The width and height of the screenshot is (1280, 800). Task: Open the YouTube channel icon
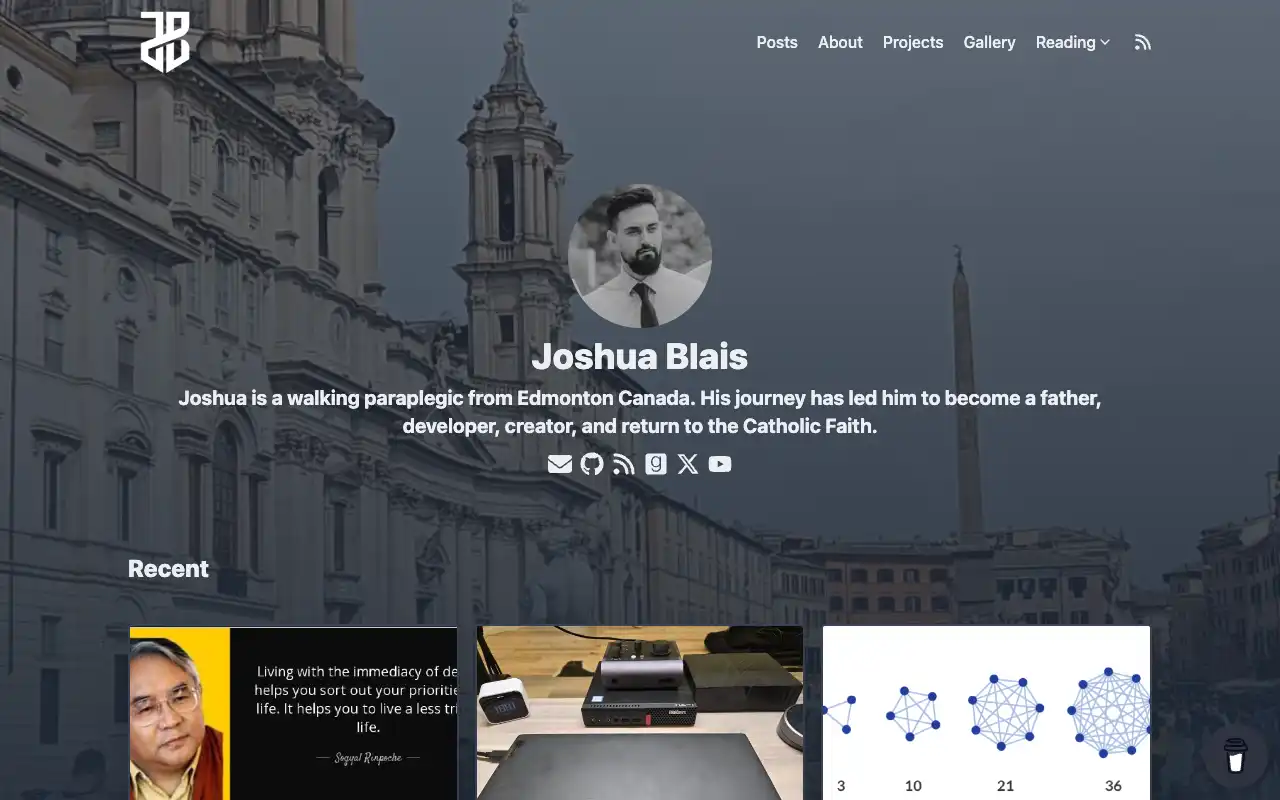(720, 464)
